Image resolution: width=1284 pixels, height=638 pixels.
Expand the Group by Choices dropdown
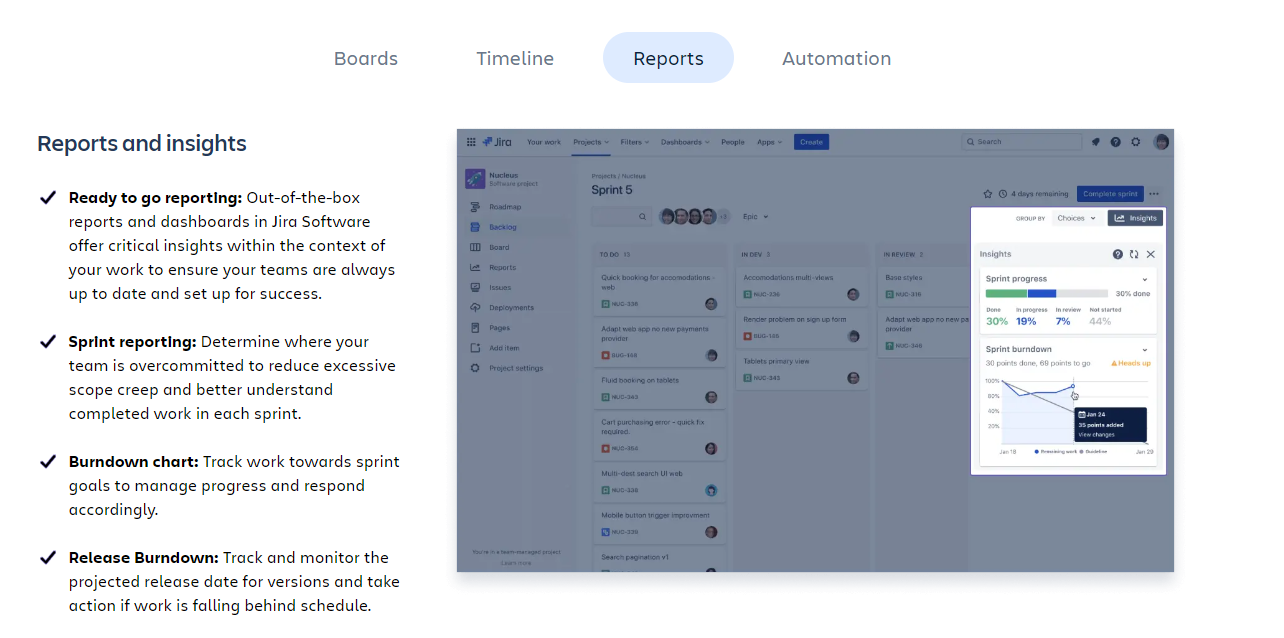(x=1076, y=218)
